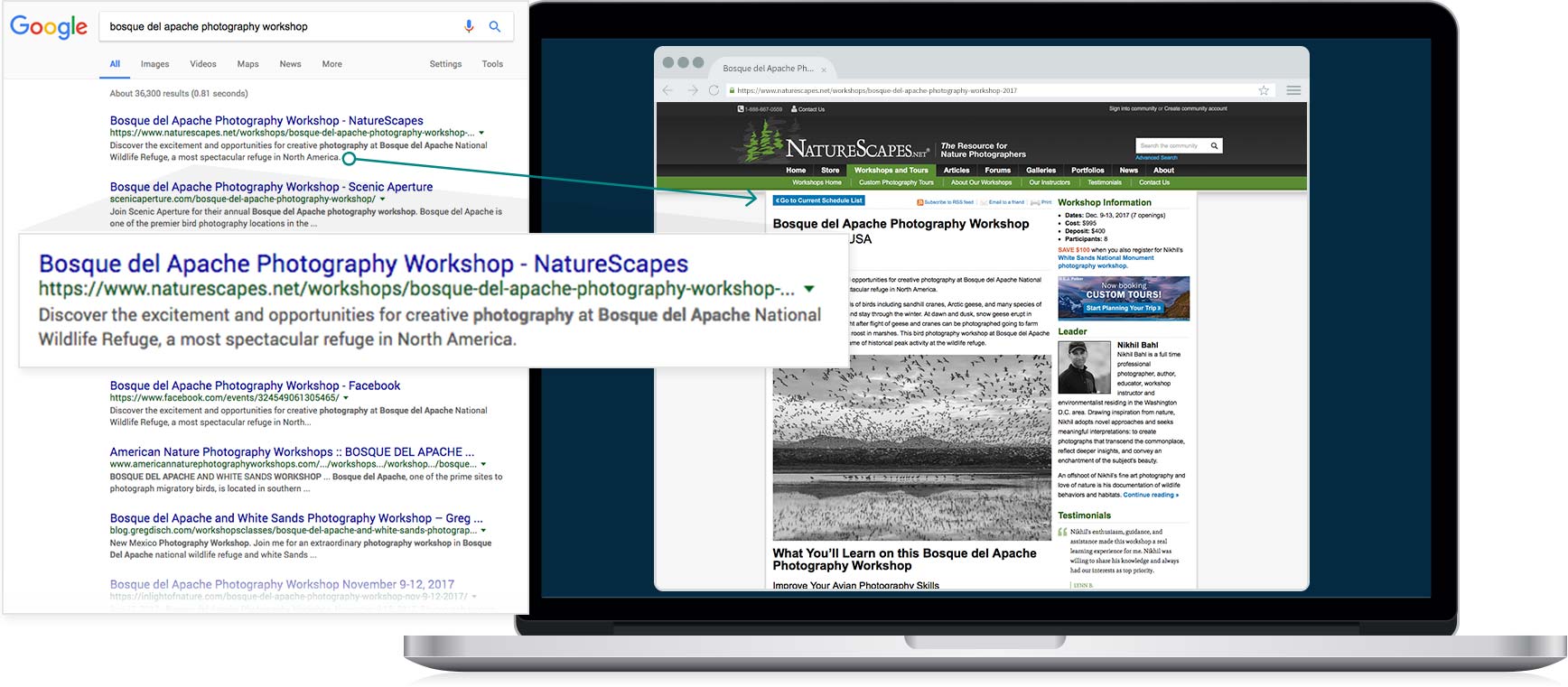The image size is (1568, 687).
Task: Bookmark the page using the star icon
Action: point(1264,90)
